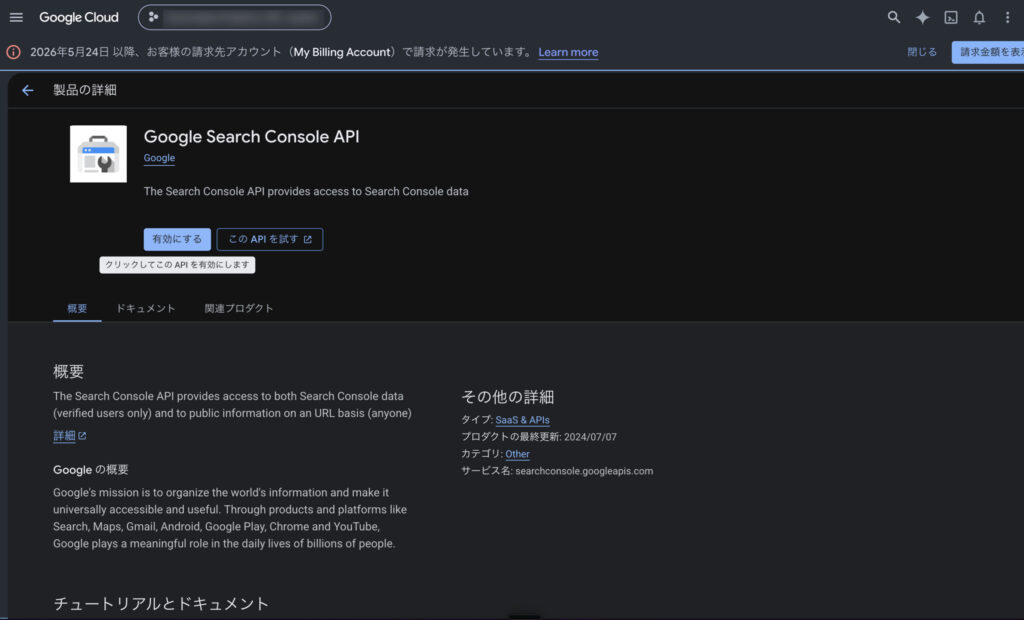1024x620 pixels.
Task: Click the Search Console API product logo
Action: (x=99, y=154)
